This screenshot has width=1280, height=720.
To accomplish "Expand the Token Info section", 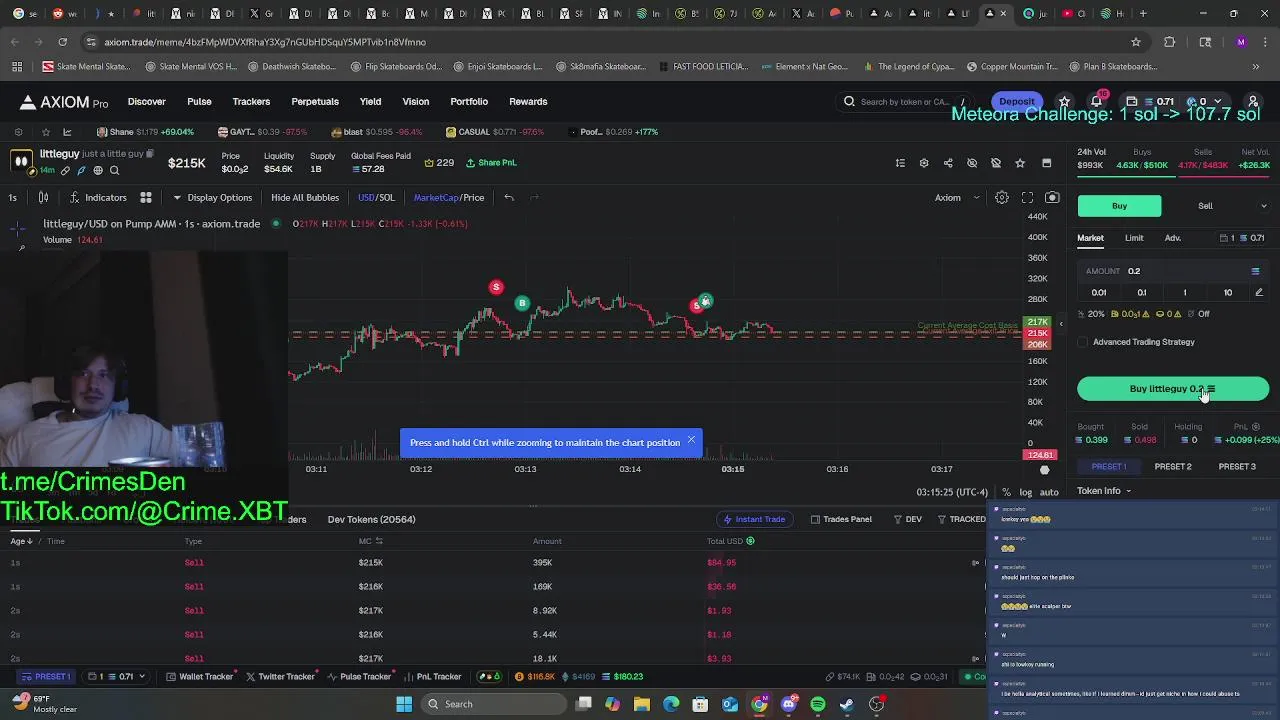I will (1104, 491).
